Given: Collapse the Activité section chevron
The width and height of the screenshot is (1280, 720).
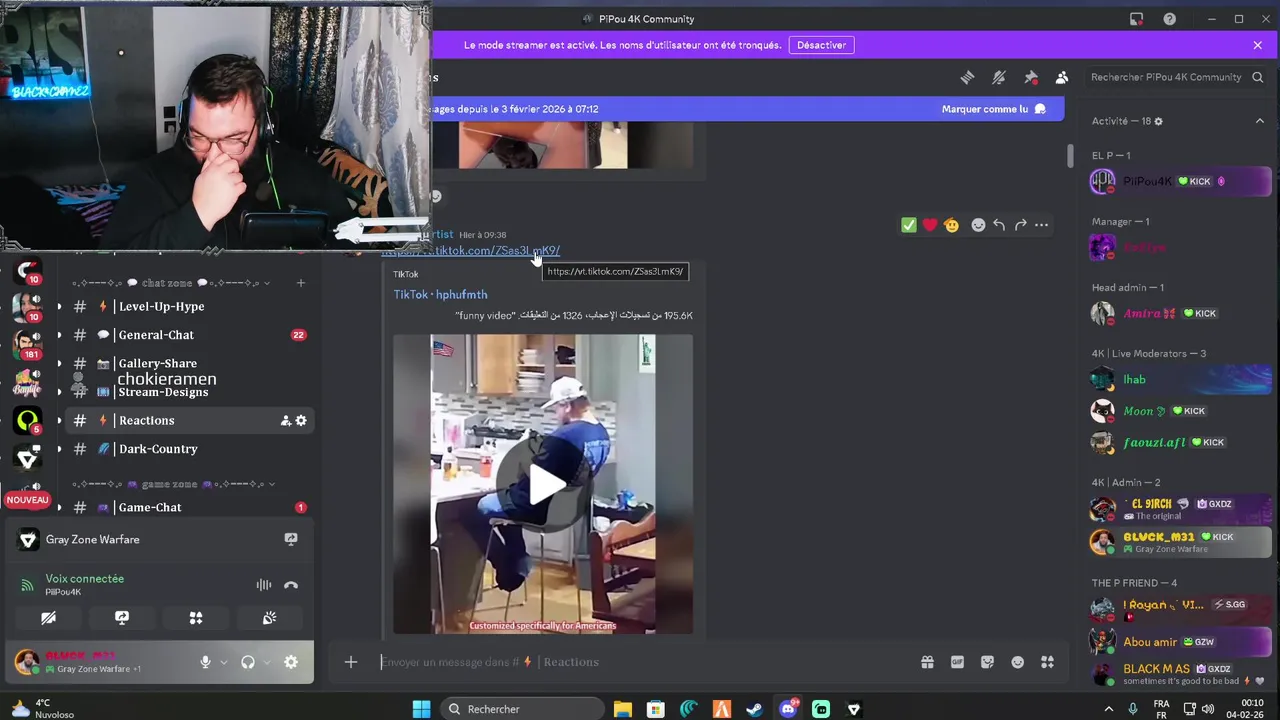Looking at the screenshot, I should click(1259, 121).
